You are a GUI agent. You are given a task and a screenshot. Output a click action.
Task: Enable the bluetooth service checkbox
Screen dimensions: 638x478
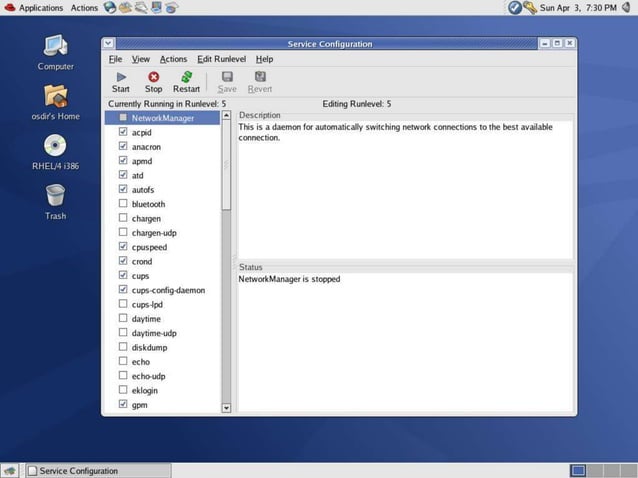click(123, 203)
